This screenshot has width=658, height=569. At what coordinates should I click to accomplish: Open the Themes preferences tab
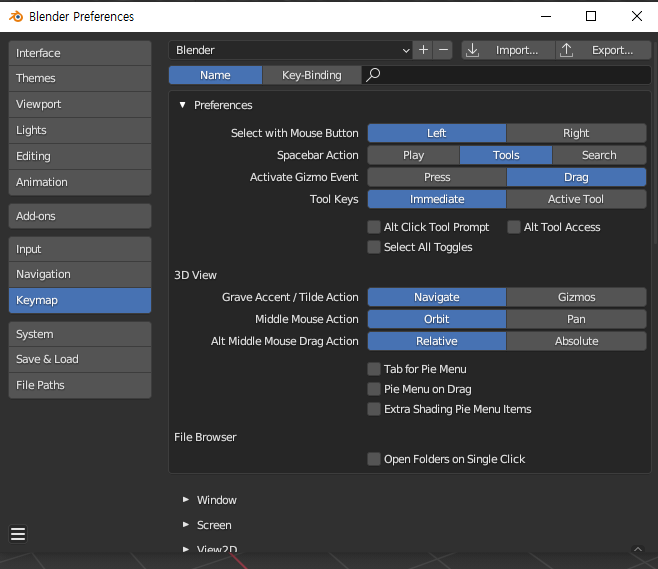pyautogui.click(x=80, y=78)
